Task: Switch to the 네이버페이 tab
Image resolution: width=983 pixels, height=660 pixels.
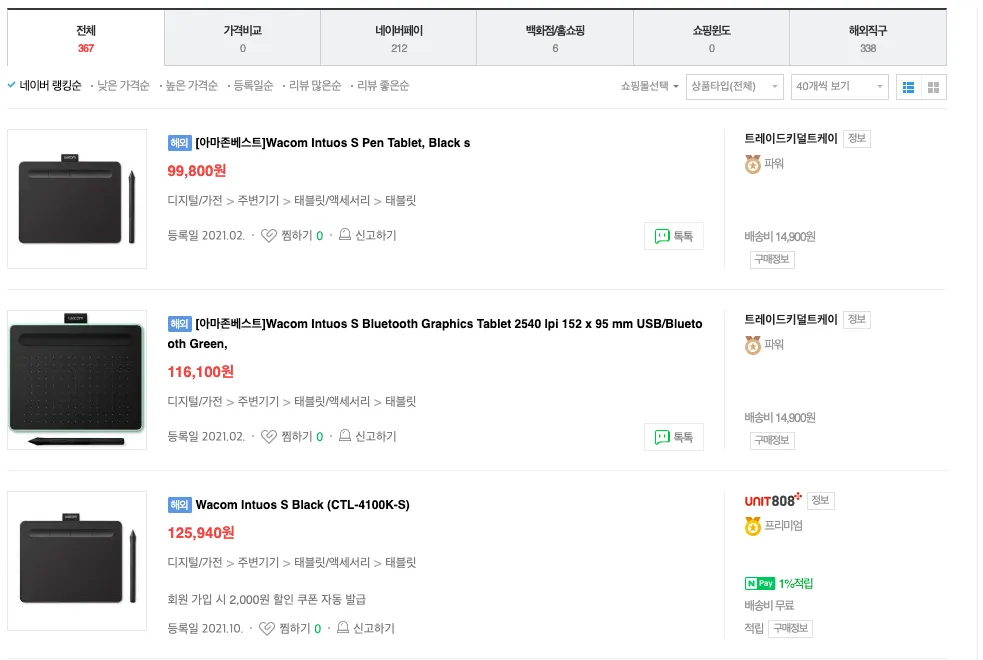Action: pos(399,38)
